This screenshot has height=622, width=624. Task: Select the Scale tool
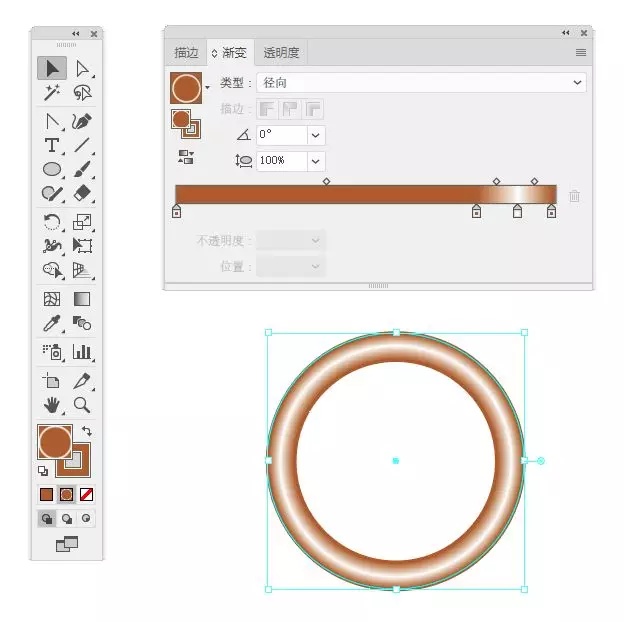82,222
